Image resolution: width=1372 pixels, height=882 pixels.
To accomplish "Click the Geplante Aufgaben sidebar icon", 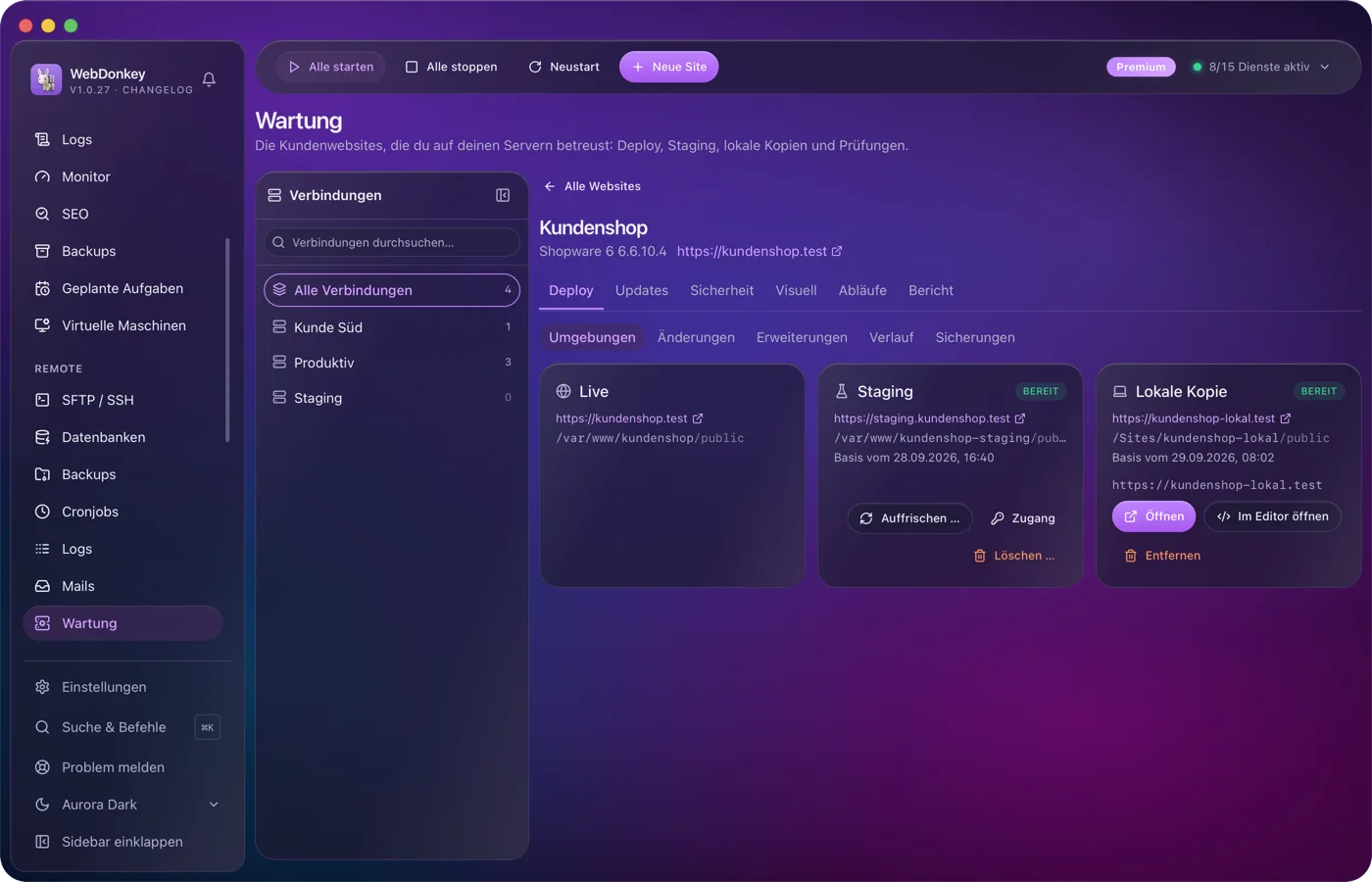I will [x=42, y=288].
